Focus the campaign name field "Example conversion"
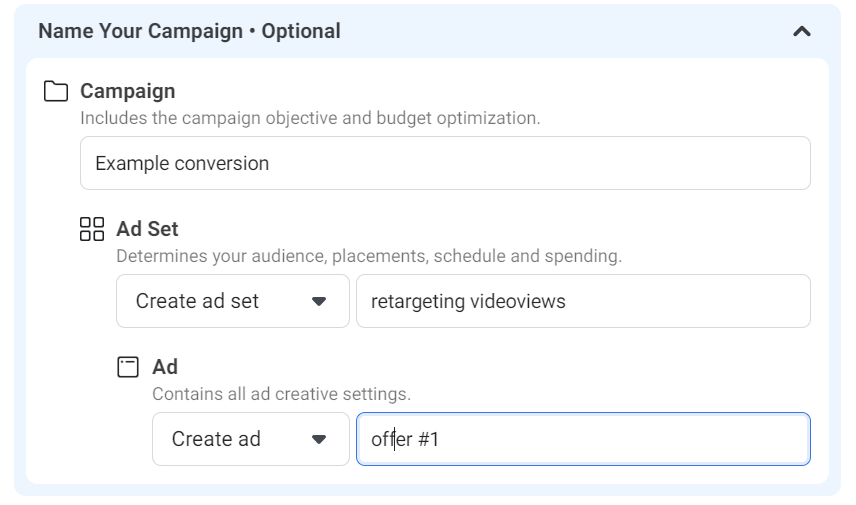 tap(445, 163)
